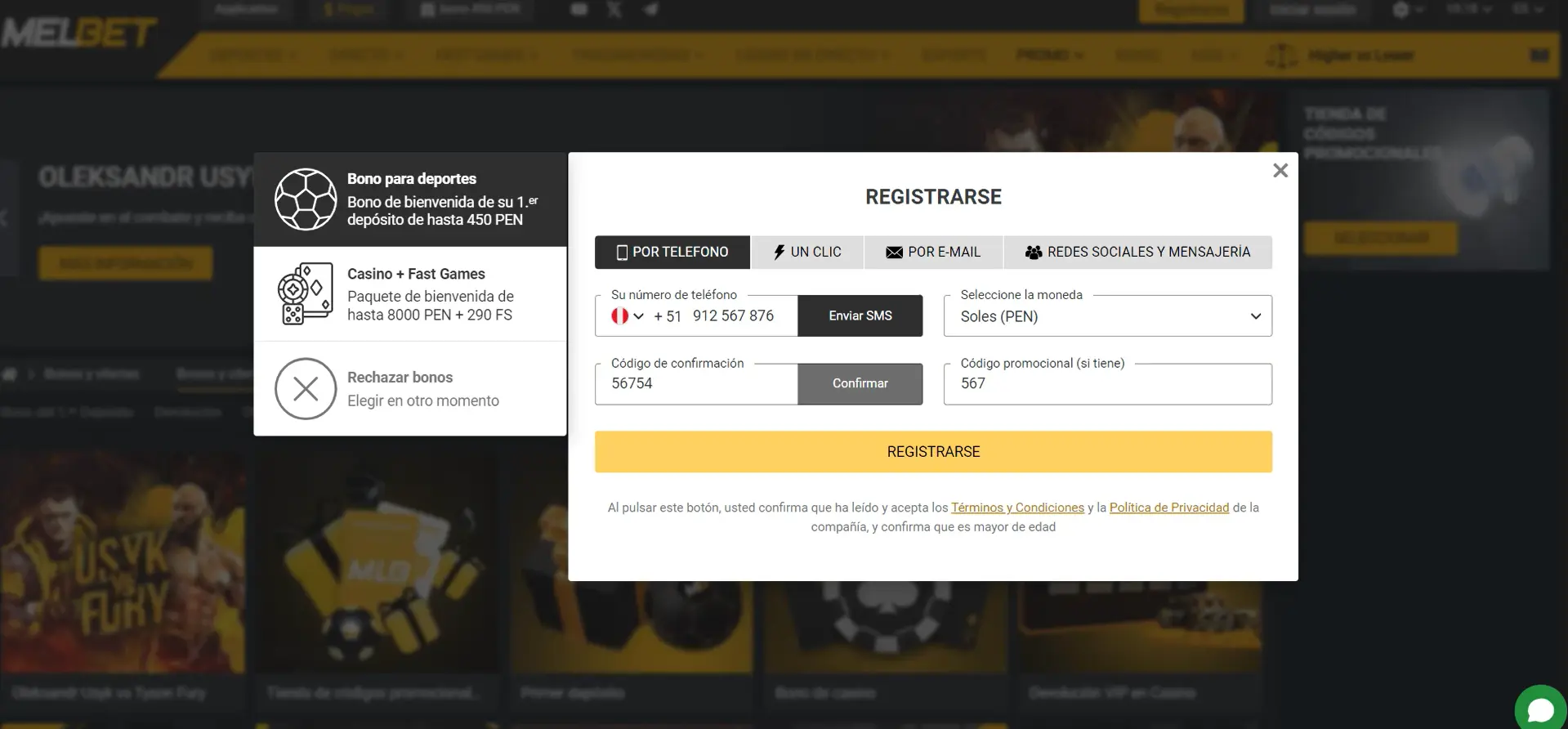
Task: Switch to Un Clic registration tab
Action: (807, 252)
